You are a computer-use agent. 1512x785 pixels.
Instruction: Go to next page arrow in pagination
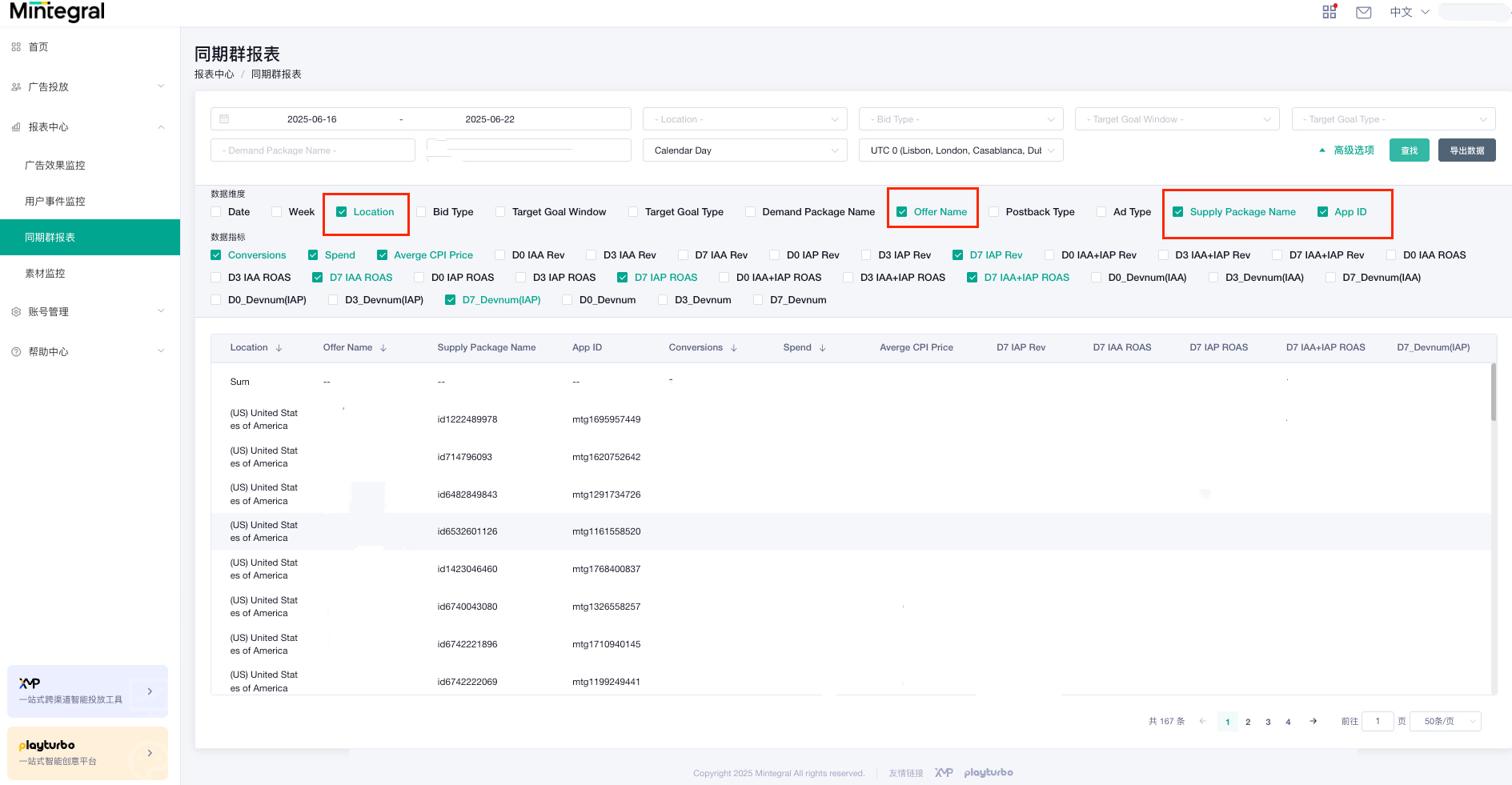[1313, 721]
